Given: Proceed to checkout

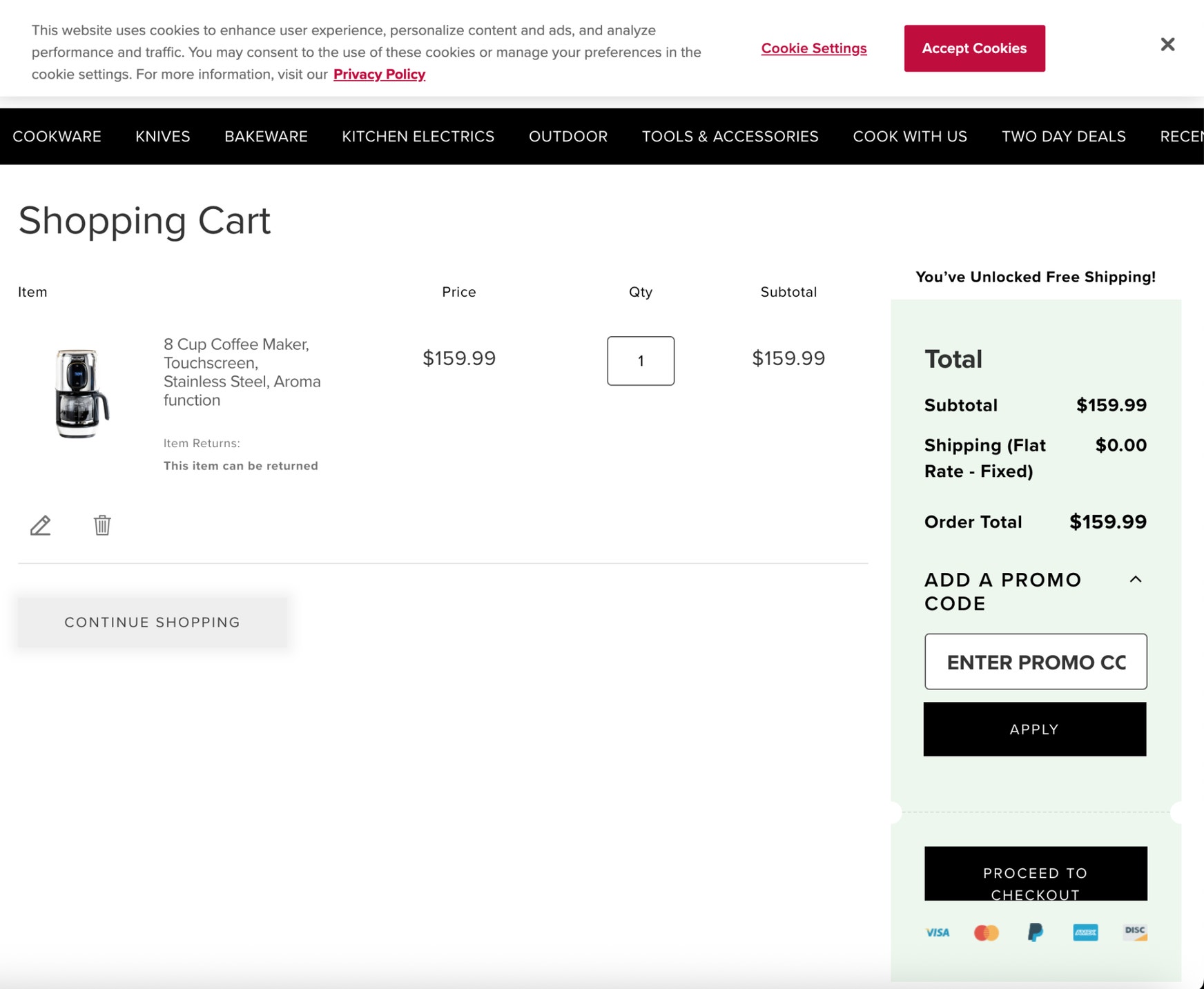Looking at the screenshot, I should (x=1036, y=874).
